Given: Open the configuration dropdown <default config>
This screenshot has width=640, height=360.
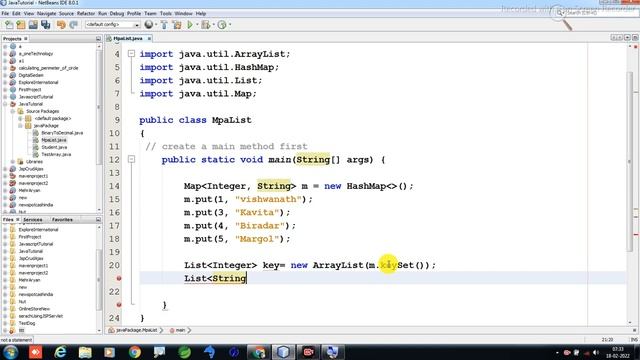Looking at the screenshot, I should point(112,25).
